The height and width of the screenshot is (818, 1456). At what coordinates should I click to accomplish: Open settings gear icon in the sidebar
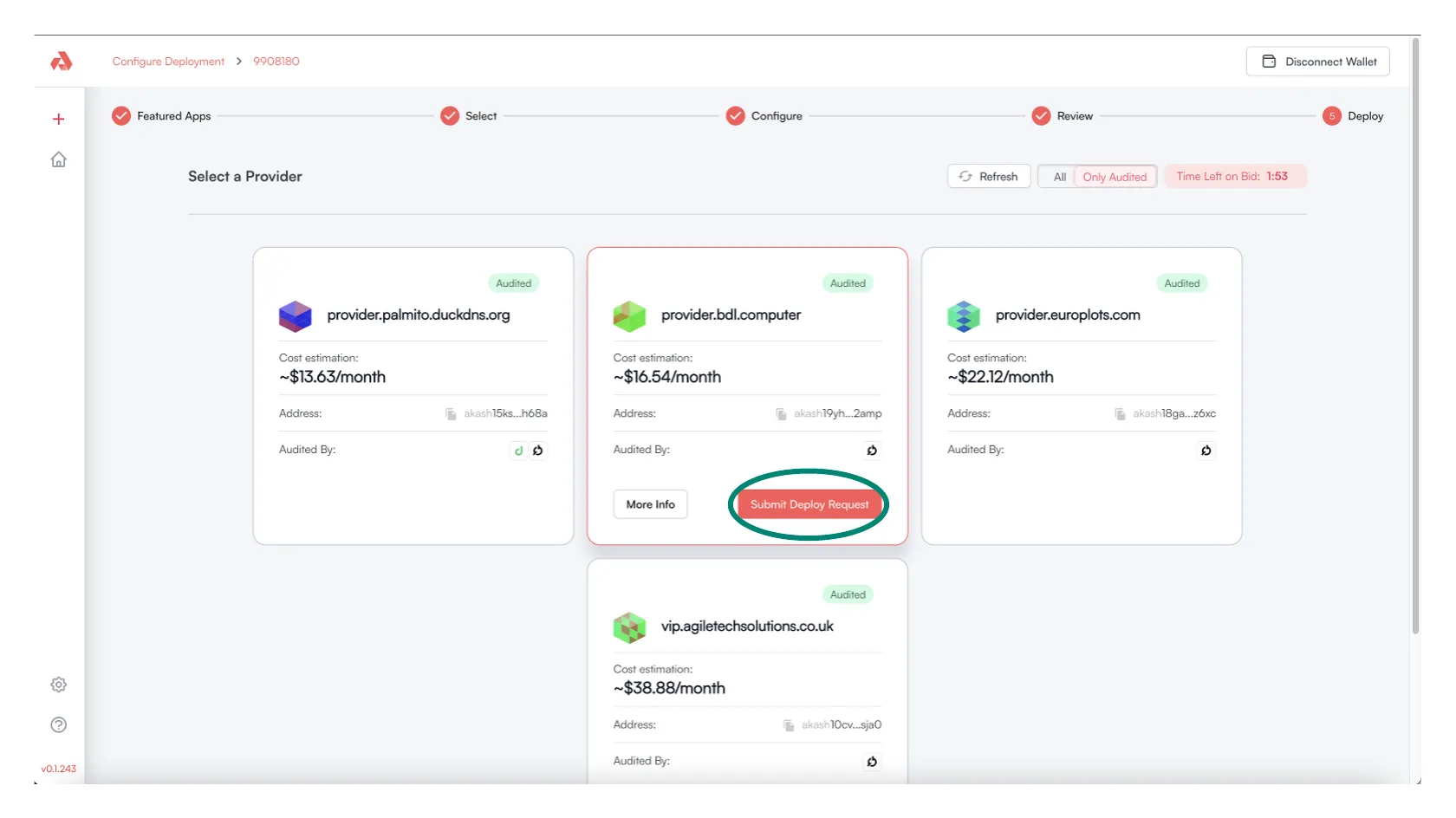59,685
